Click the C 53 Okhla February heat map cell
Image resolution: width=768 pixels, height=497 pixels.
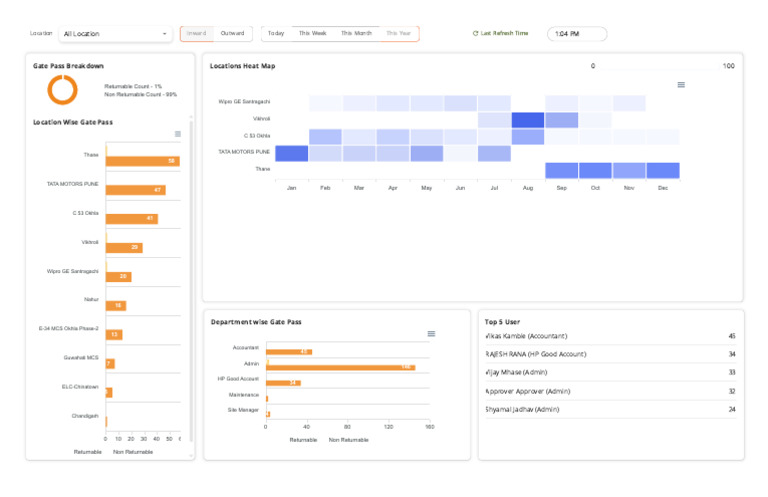pyautogui.click(x=325, y=137)
